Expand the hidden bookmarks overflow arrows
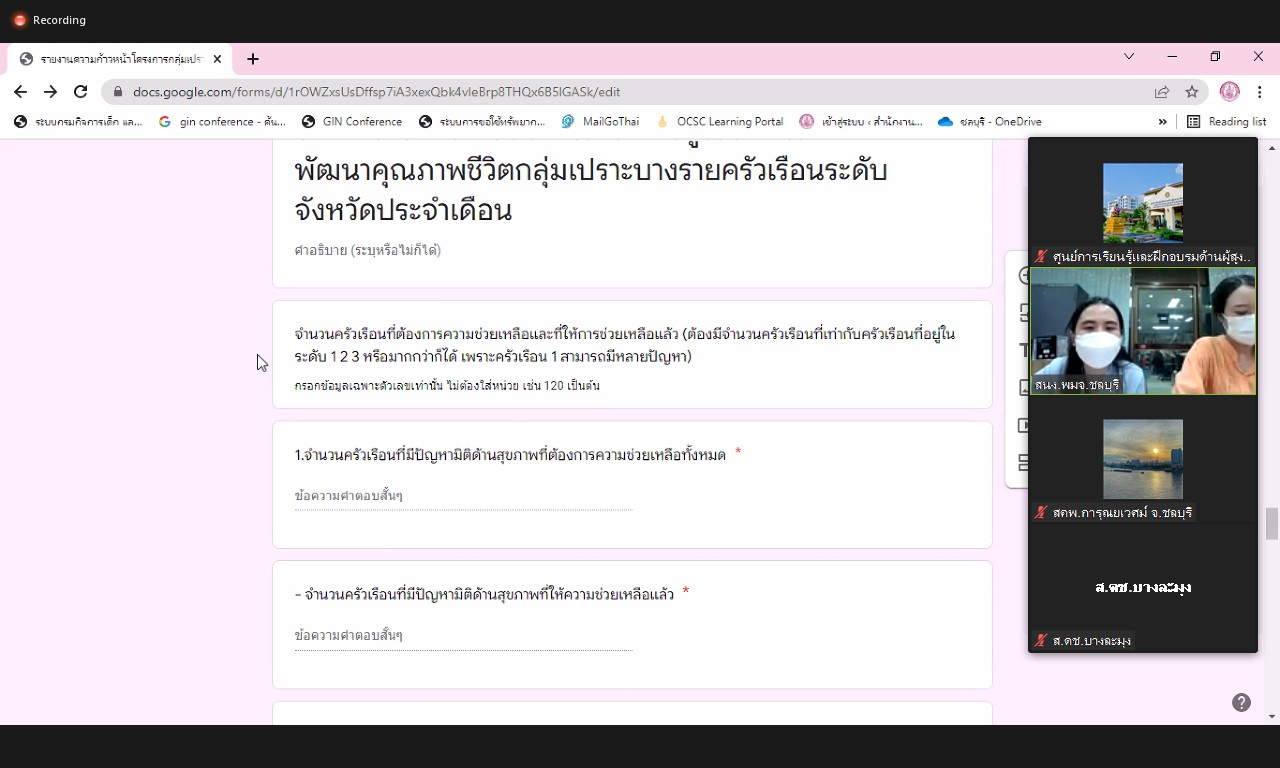 [1162, 122]
